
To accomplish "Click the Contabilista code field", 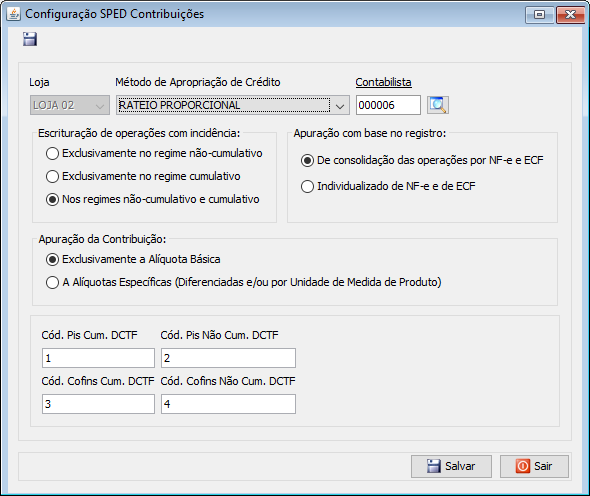I will point(388,105).
